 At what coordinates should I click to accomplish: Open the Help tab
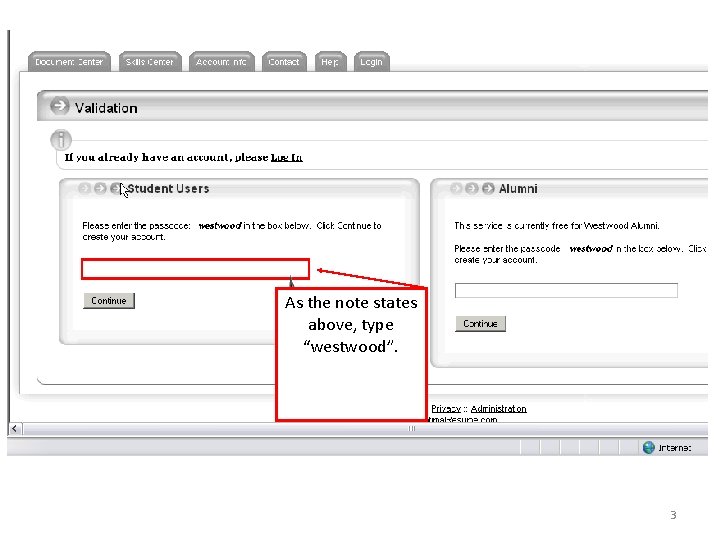coord(330,62)
